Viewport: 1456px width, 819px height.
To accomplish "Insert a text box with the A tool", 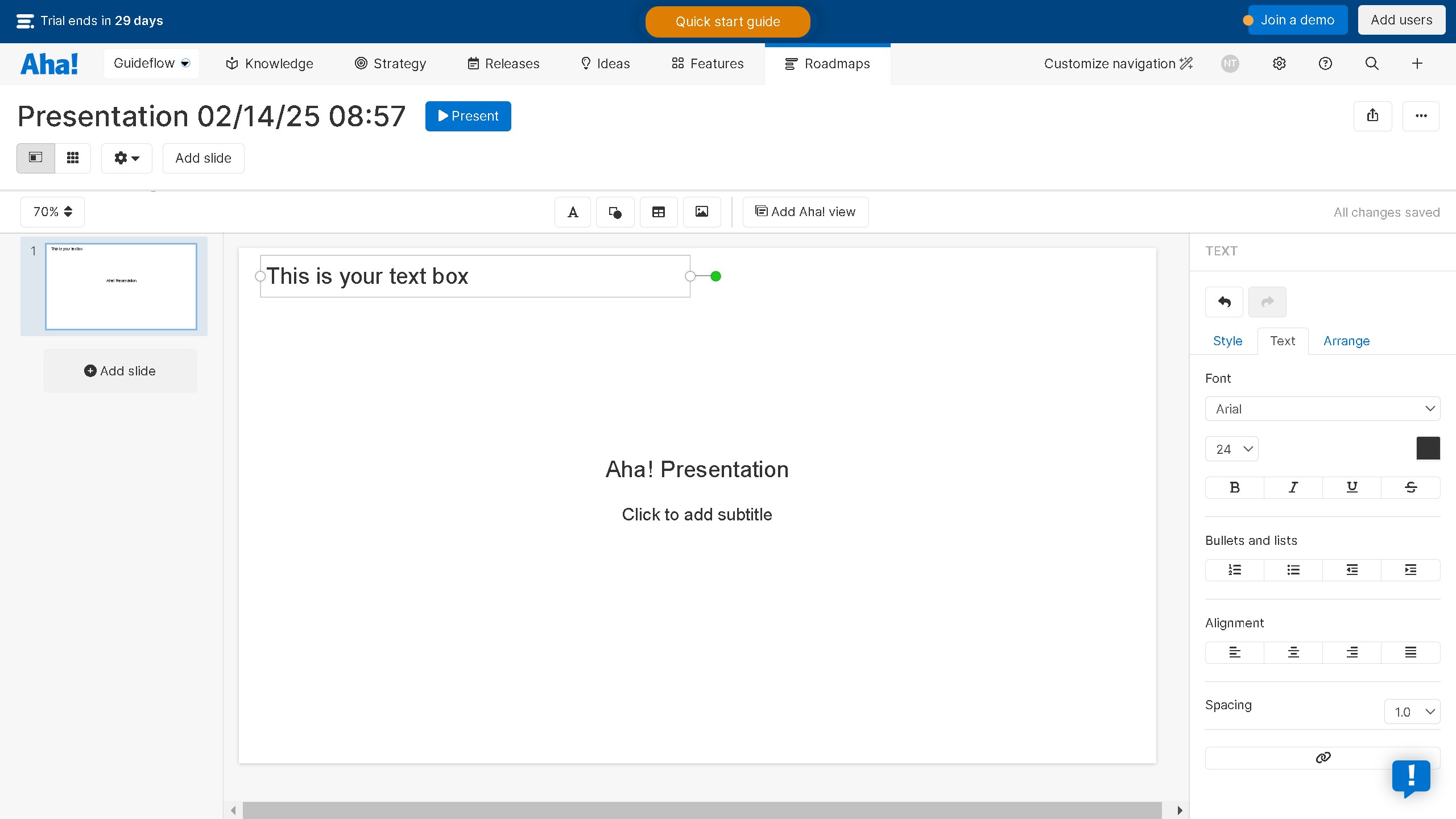I will click(x=573, y=212).
